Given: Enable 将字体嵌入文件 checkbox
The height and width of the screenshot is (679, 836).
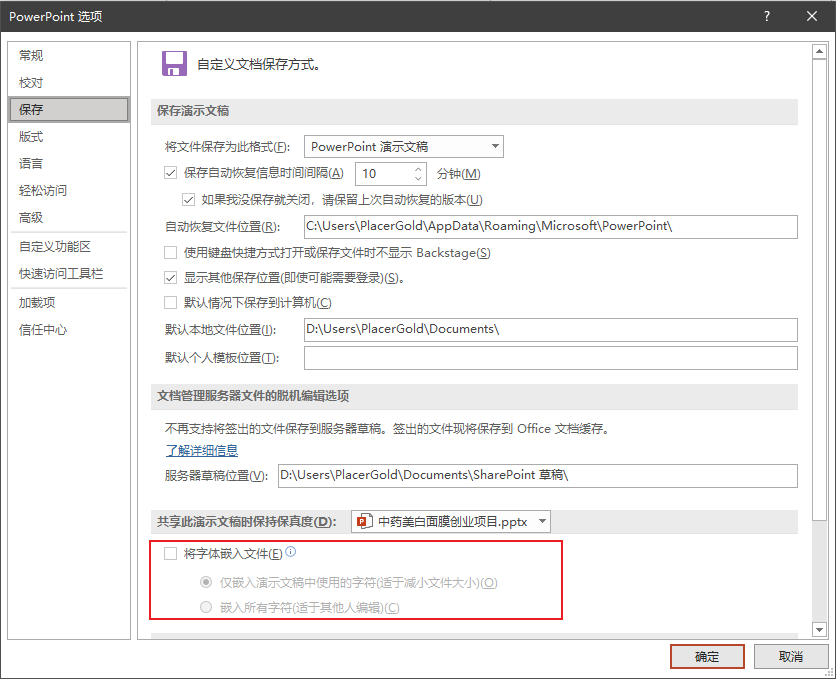Looking at the screenshot, I should [x=171, y=554].
